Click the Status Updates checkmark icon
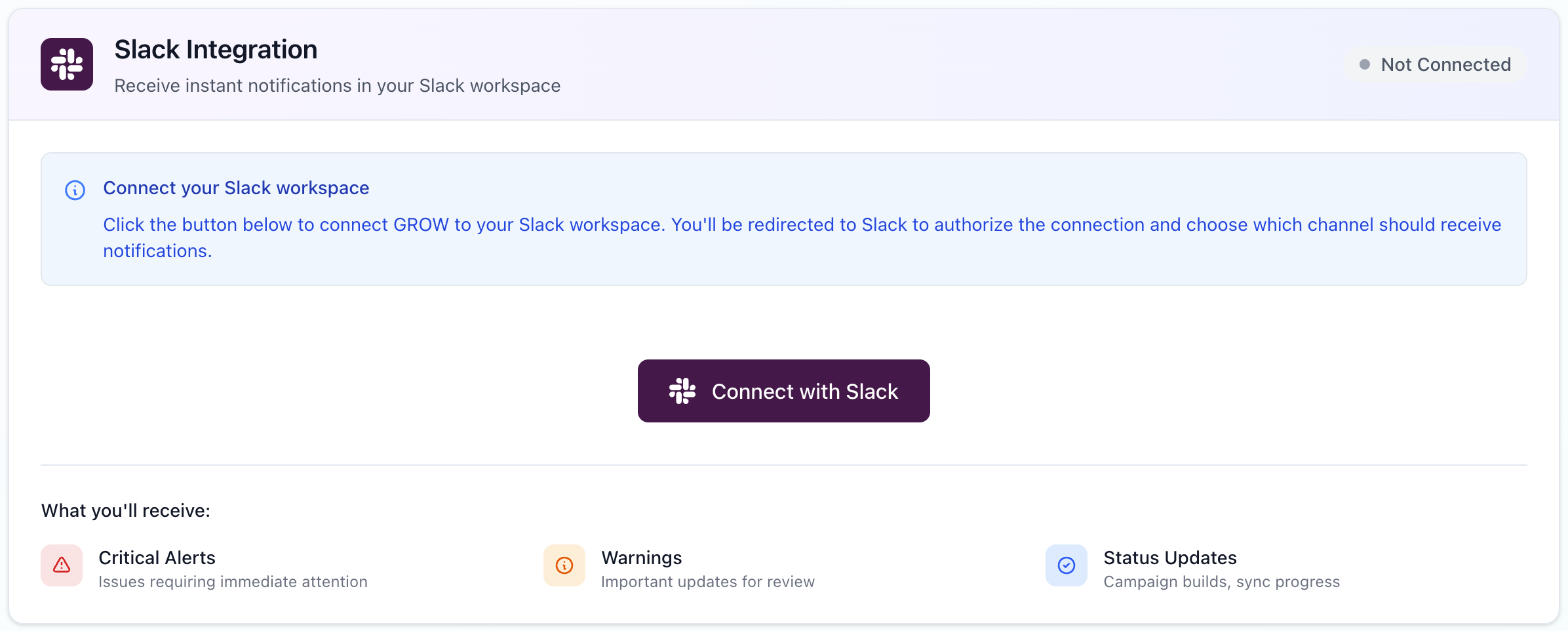Image resolution: width=1568 pixels, height=631 pixels. [1066, 565]
